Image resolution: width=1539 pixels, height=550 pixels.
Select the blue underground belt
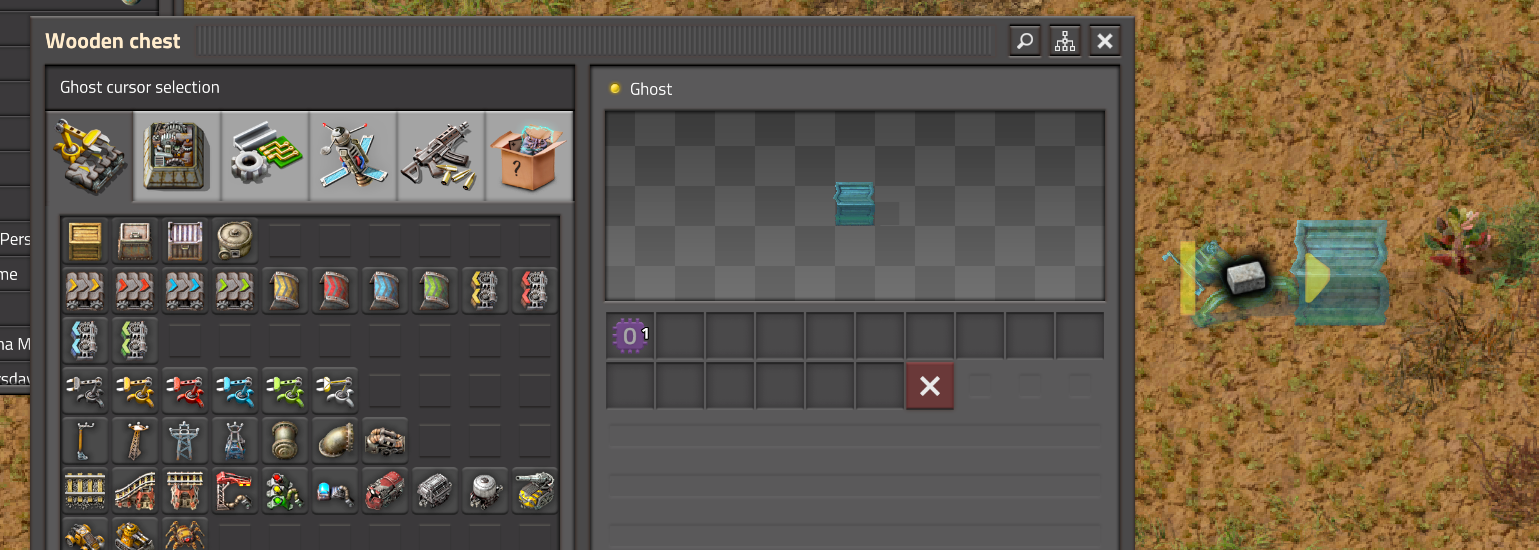(385, 291)
